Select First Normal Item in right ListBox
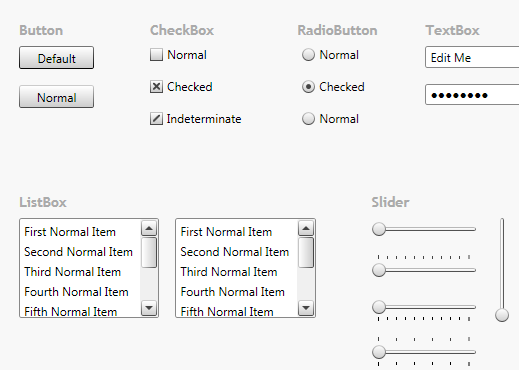 (237, 232)
